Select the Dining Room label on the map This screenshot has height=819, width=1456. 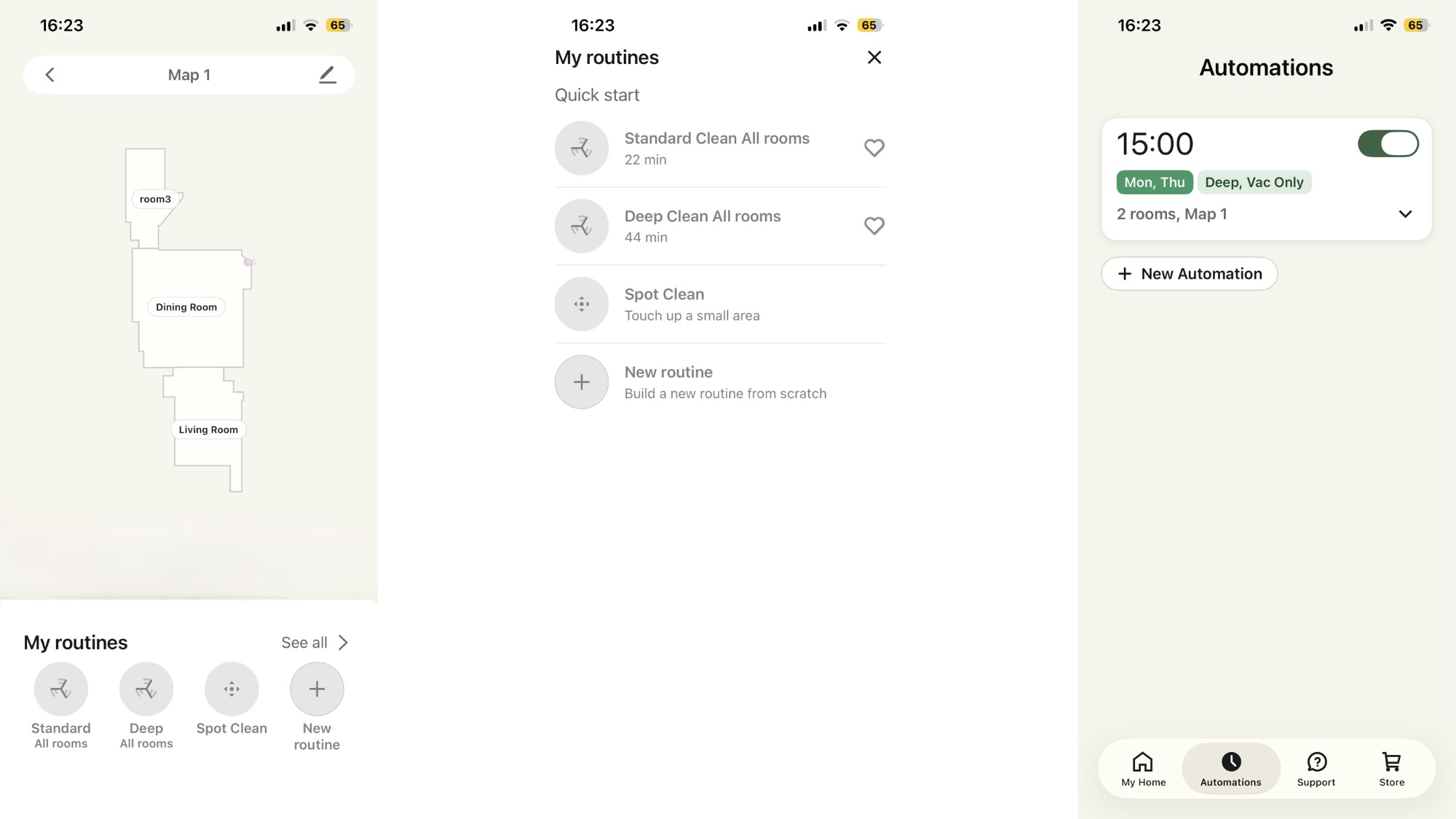(x=186, y=307)
